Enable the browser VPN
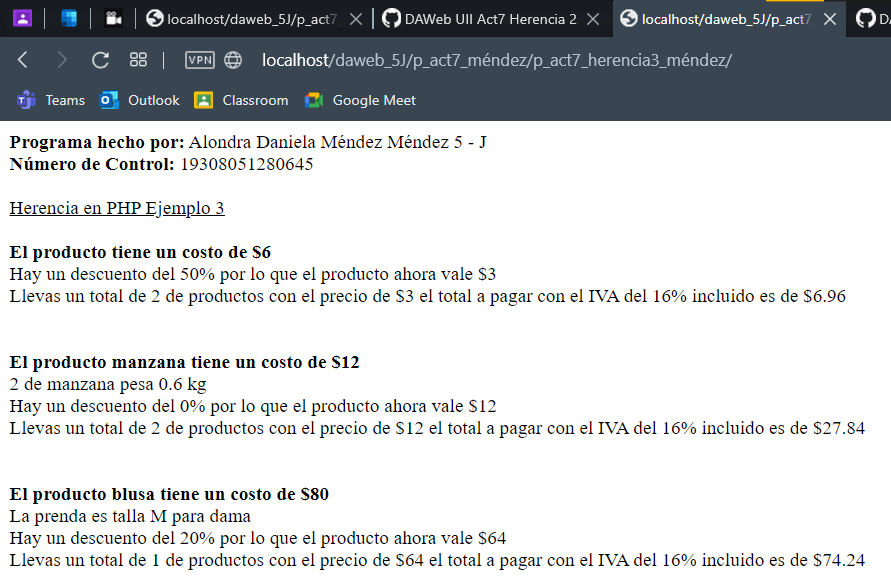 [x=199, y=60]
